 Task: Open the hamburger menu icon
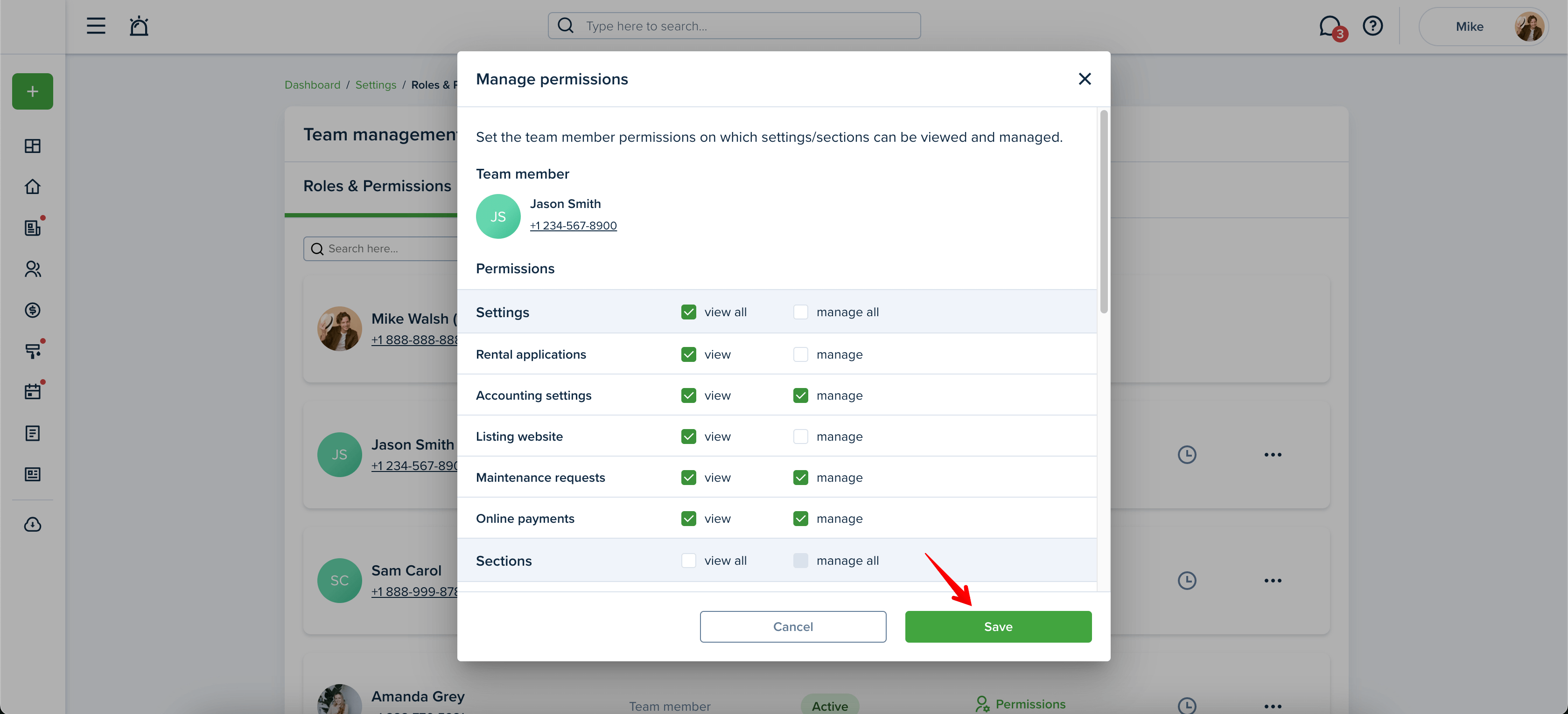(x=96, y=26)
